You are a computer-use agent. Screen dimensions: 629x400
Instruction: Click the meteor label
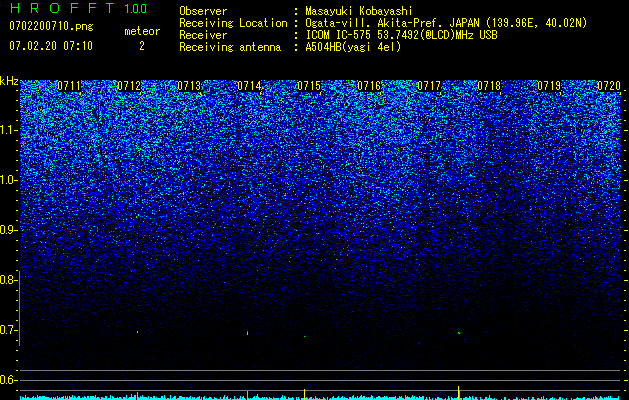click(142, 31)
